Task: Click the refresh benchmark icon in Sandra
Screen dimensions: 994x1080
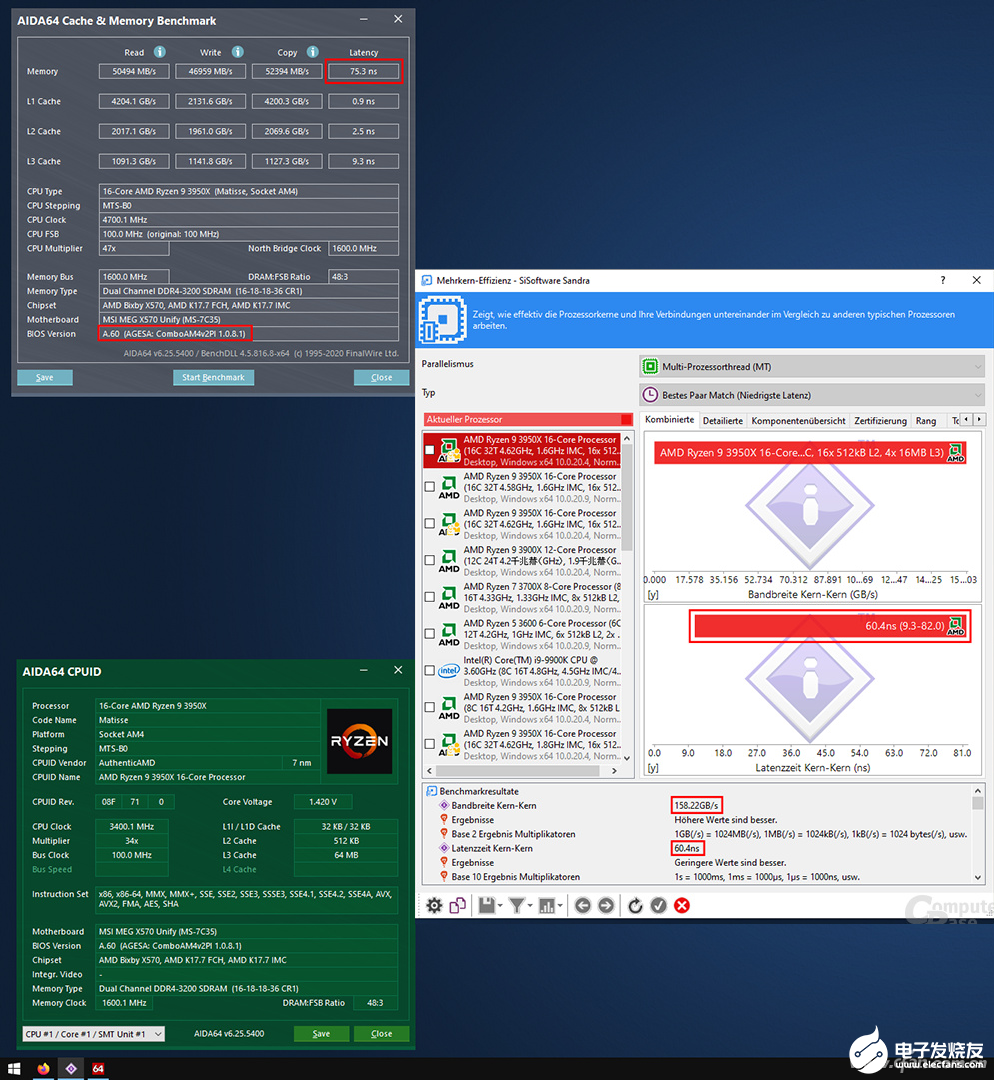Action: pos(635,905)
